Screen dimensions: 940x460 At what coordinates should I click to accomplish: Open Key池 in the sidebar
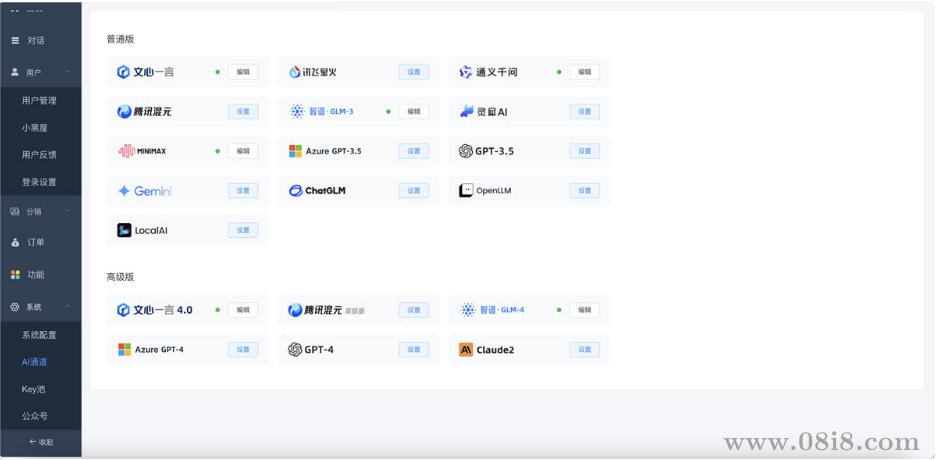[34, 389]
